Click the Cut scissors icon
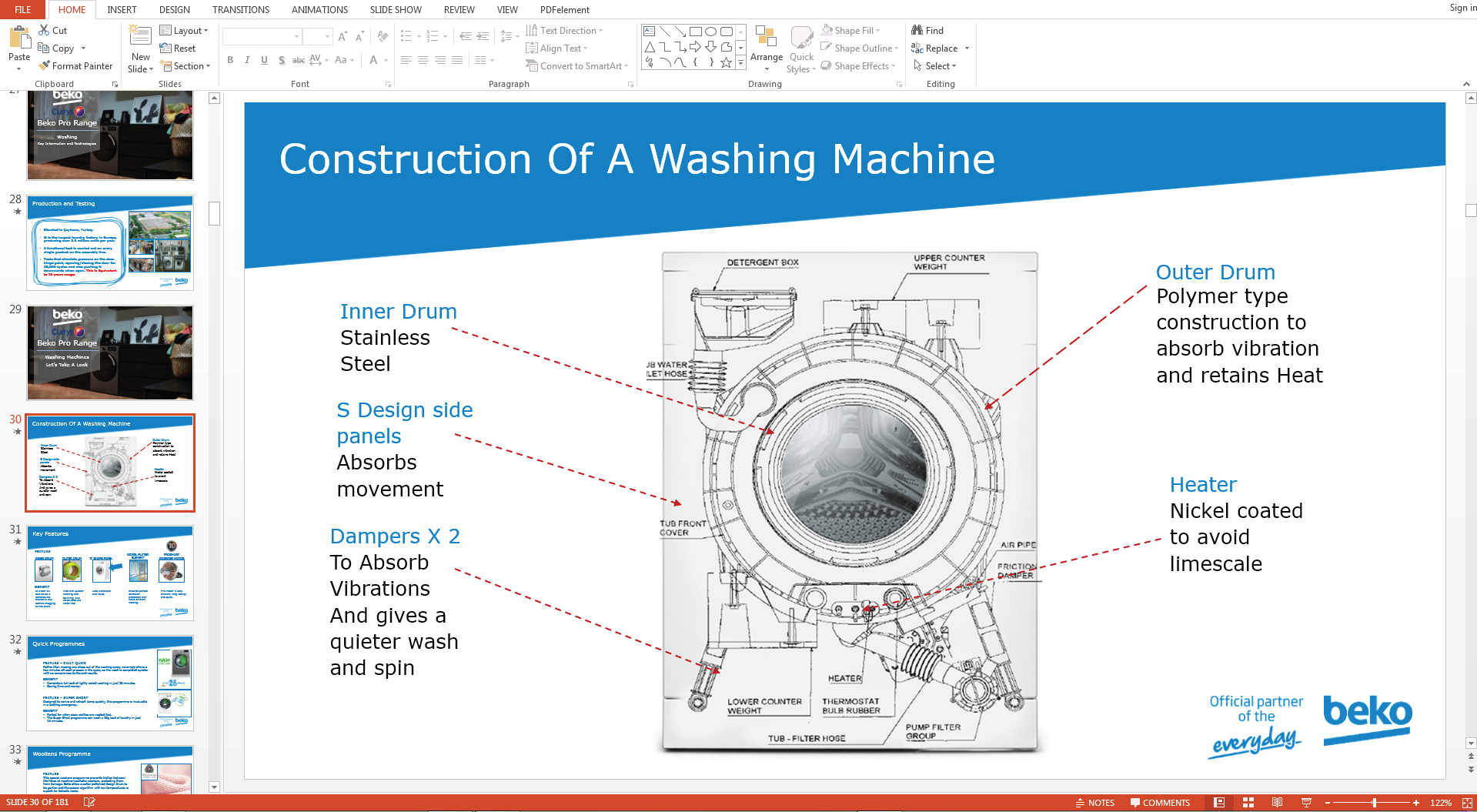The image size is (1477, 812). [x=44, y=30]
